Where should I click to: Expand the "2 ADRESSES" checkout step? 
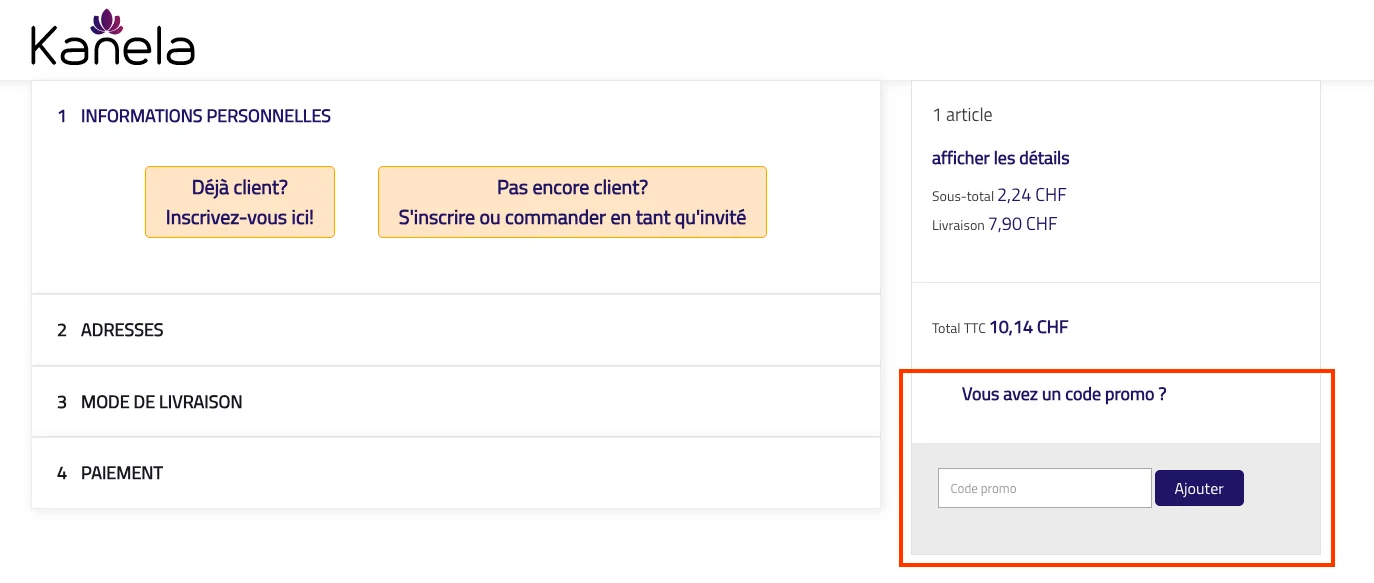(122, 329)
